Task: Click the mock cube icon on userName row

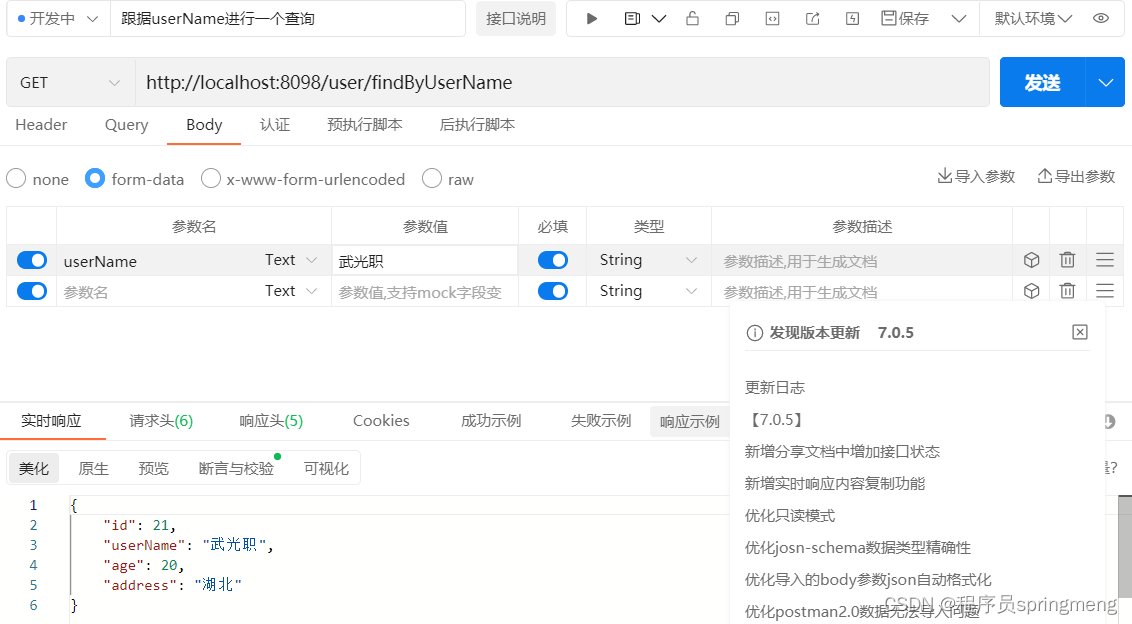Action: [1031, 259]
